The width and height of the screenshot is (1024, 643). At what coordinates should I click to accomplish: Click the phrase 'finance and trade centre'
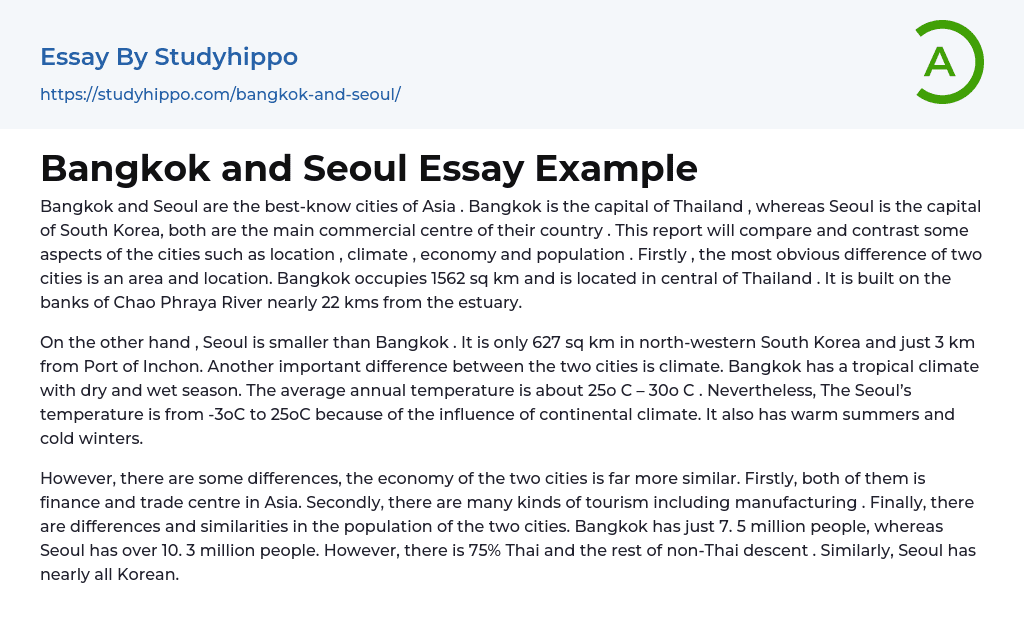(x=136, y=502)
